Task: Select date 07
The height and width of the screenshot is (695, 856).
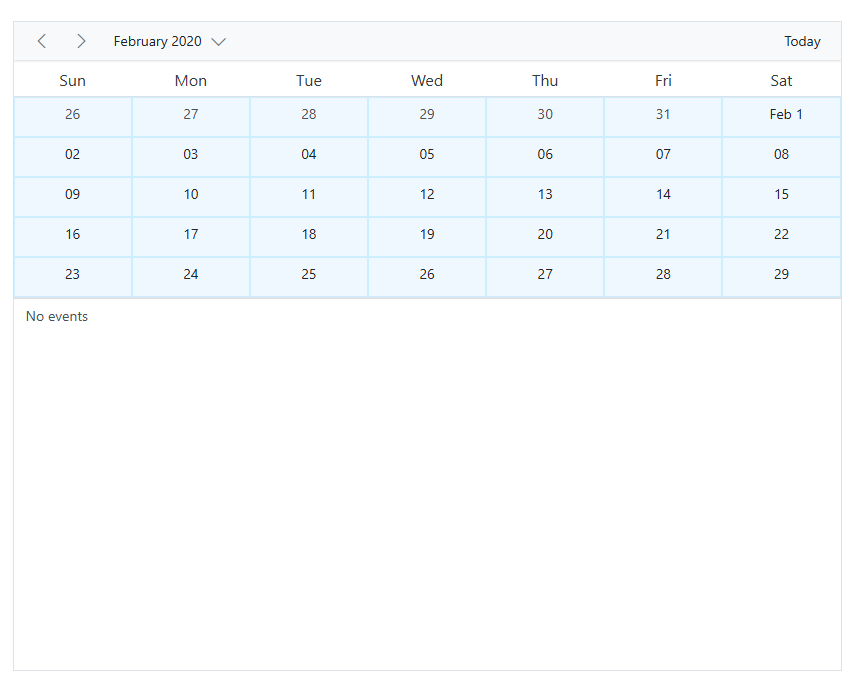Action: (663, 157)
